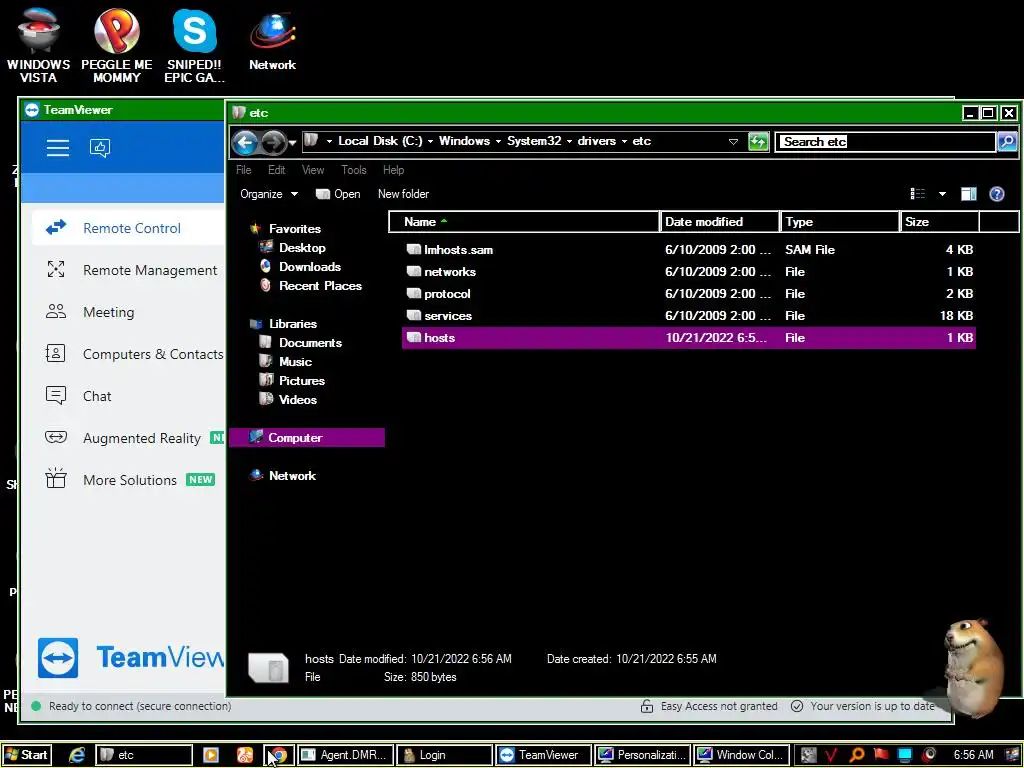
Task: Select Desktop under Favorites
Action: pyautogui.click(x=293, y=248)
